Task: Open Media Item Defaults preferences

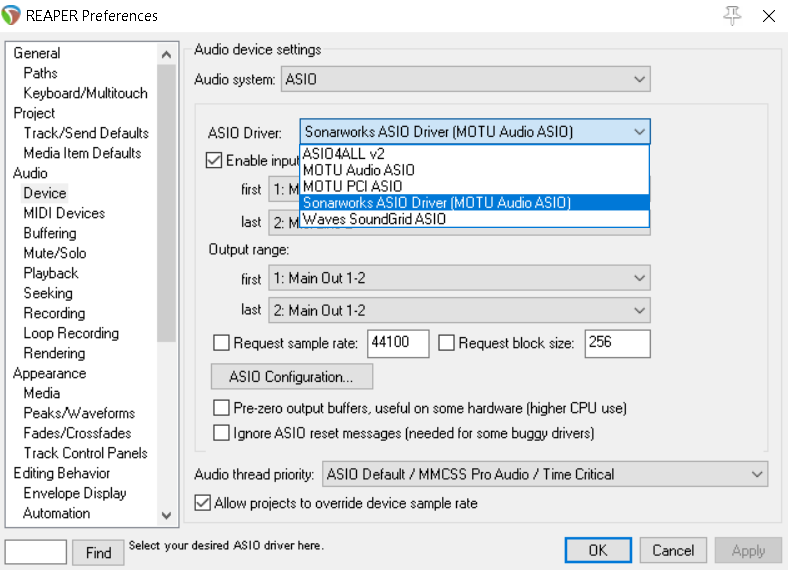Action: pyautogui.click(x=82, y=153)
